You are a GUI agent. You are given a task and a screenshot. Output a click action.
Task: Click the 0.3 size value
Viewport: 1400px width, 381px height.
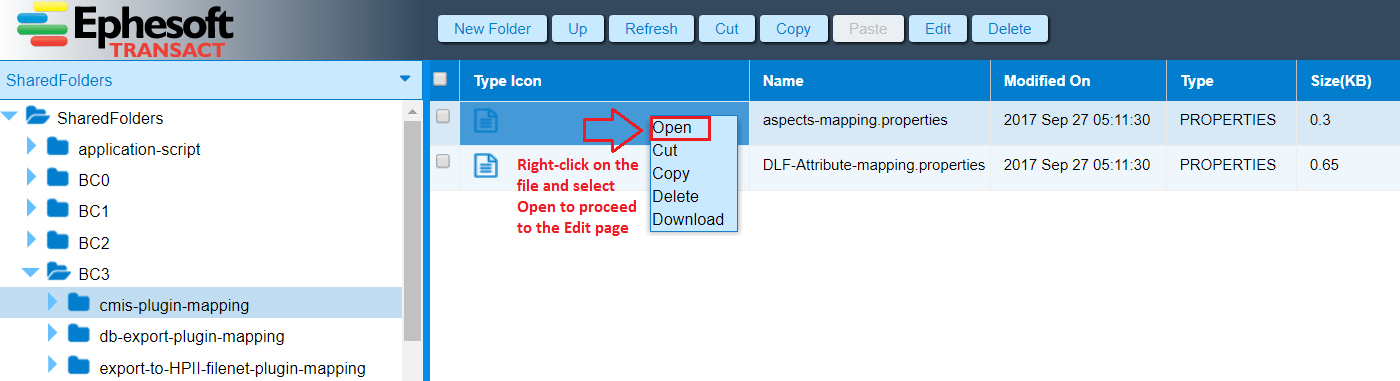[1320, 120]
